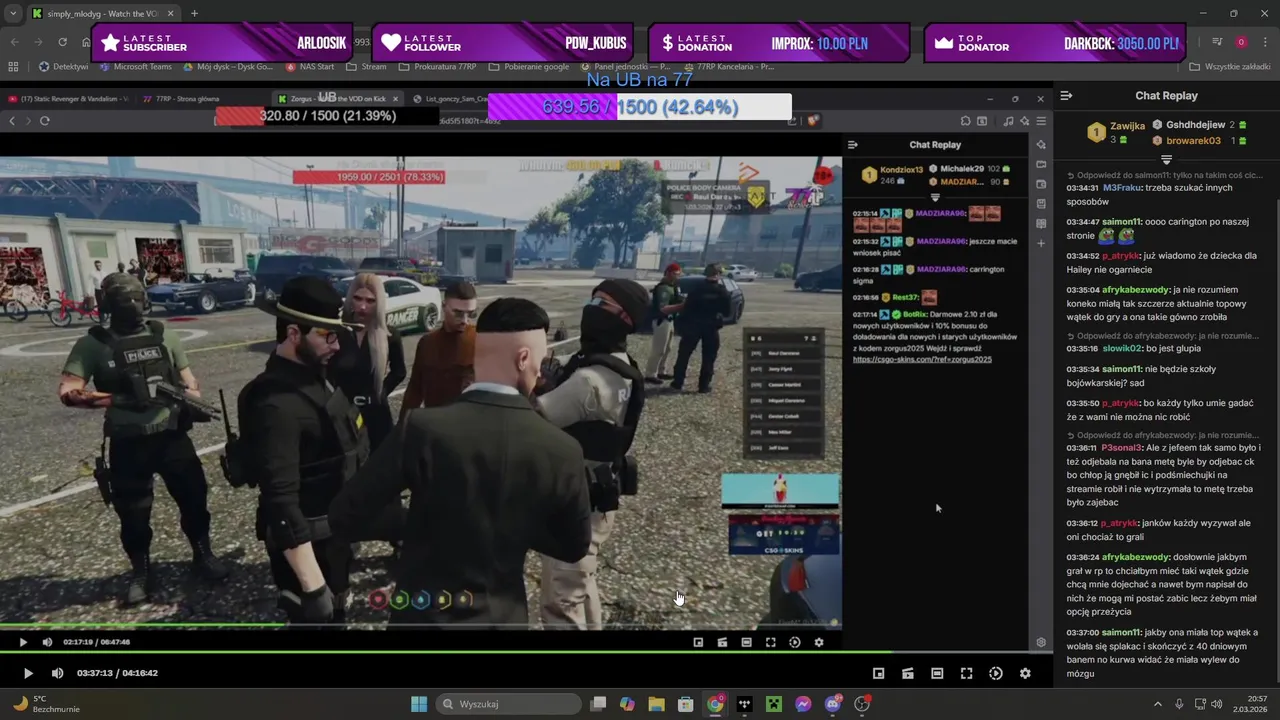Open OBS Studio from the taskbar
The width and height of the screenshot is (1280, 720).
(x=862, y=704)
